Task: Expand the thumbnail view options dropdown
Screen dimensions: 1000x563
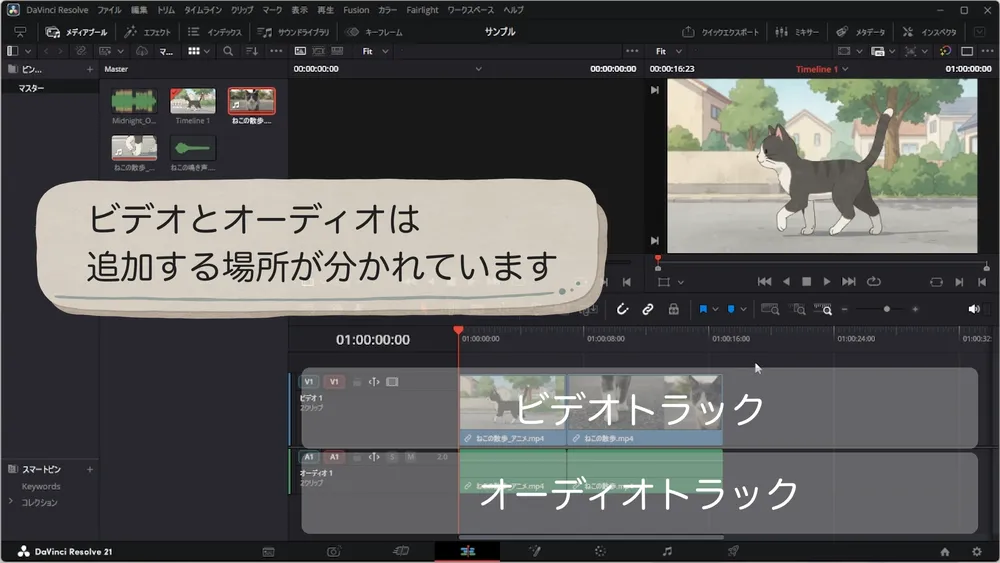Action: pyautogui.click(x=207, y=51)
